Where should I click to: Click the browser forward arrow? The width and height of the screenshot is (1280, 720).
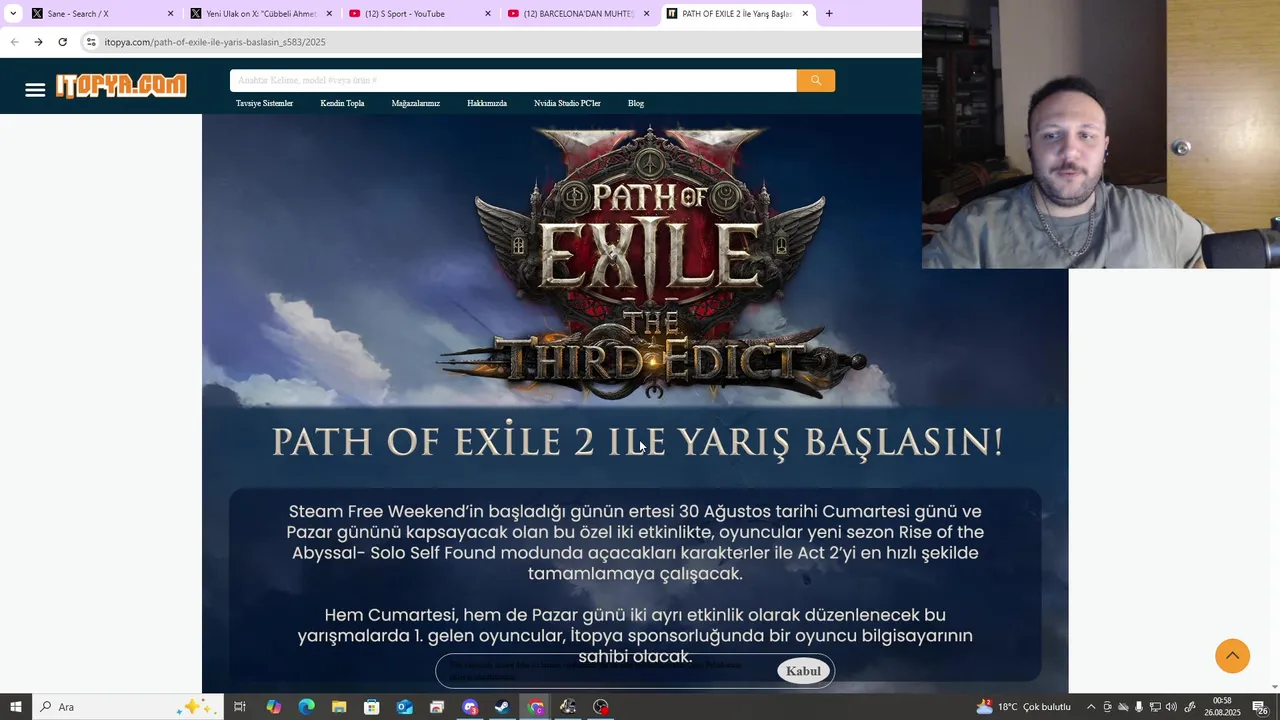[38, 42]
